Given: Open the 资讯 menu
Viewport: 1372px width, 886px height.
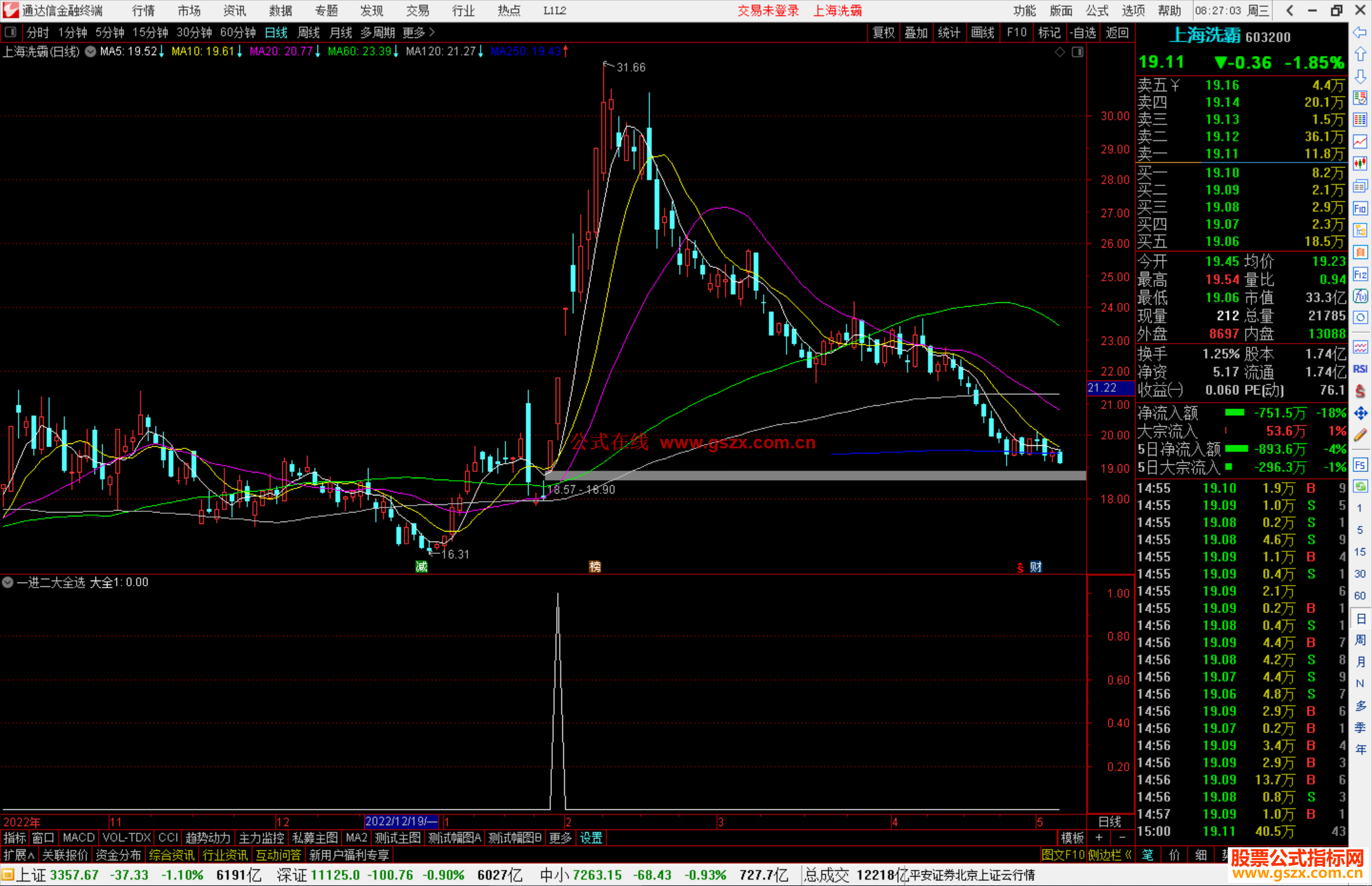Looking at the screenshot, I should click(234, 10).
